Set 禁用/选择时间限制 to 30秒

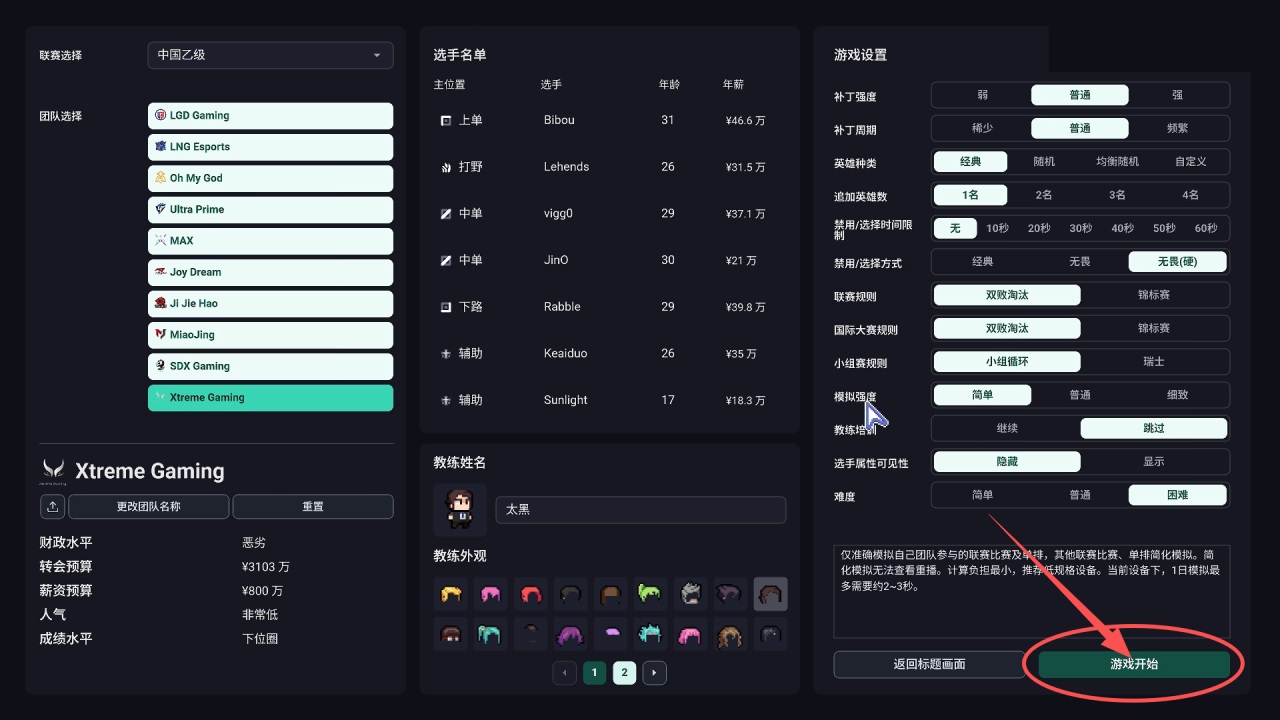1080,228
